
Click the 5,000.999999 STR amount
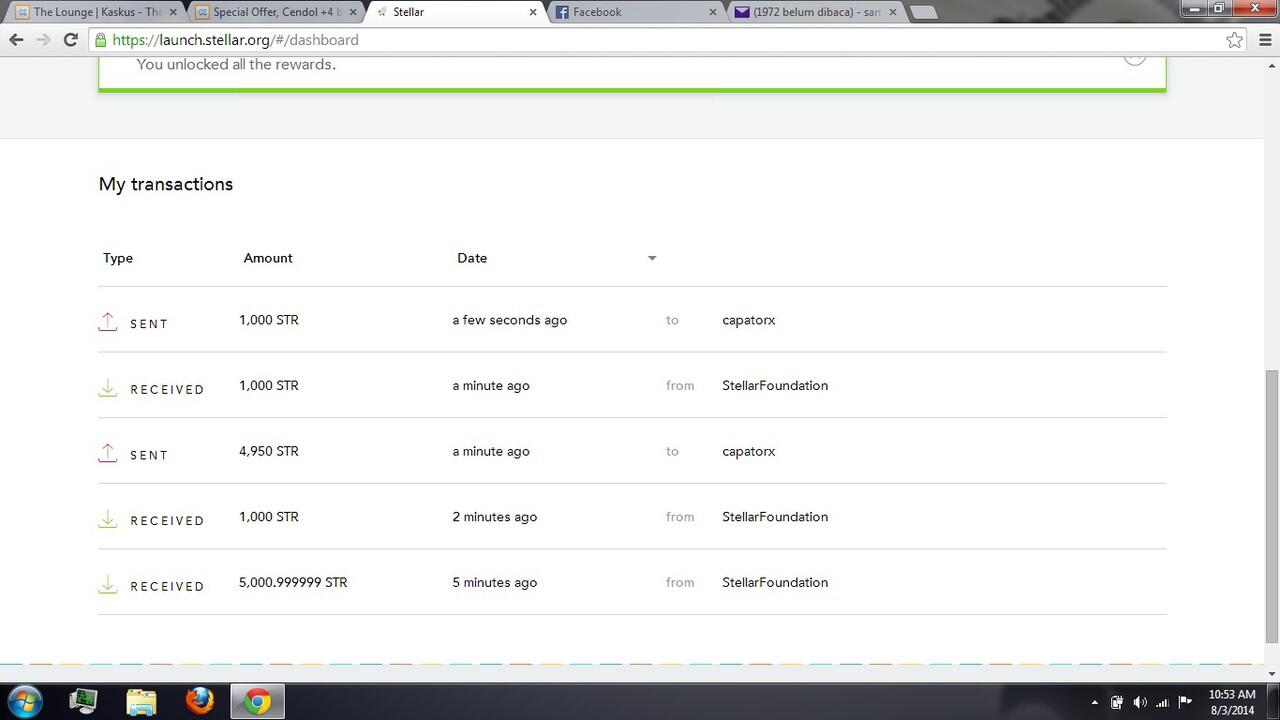point(293,582)
